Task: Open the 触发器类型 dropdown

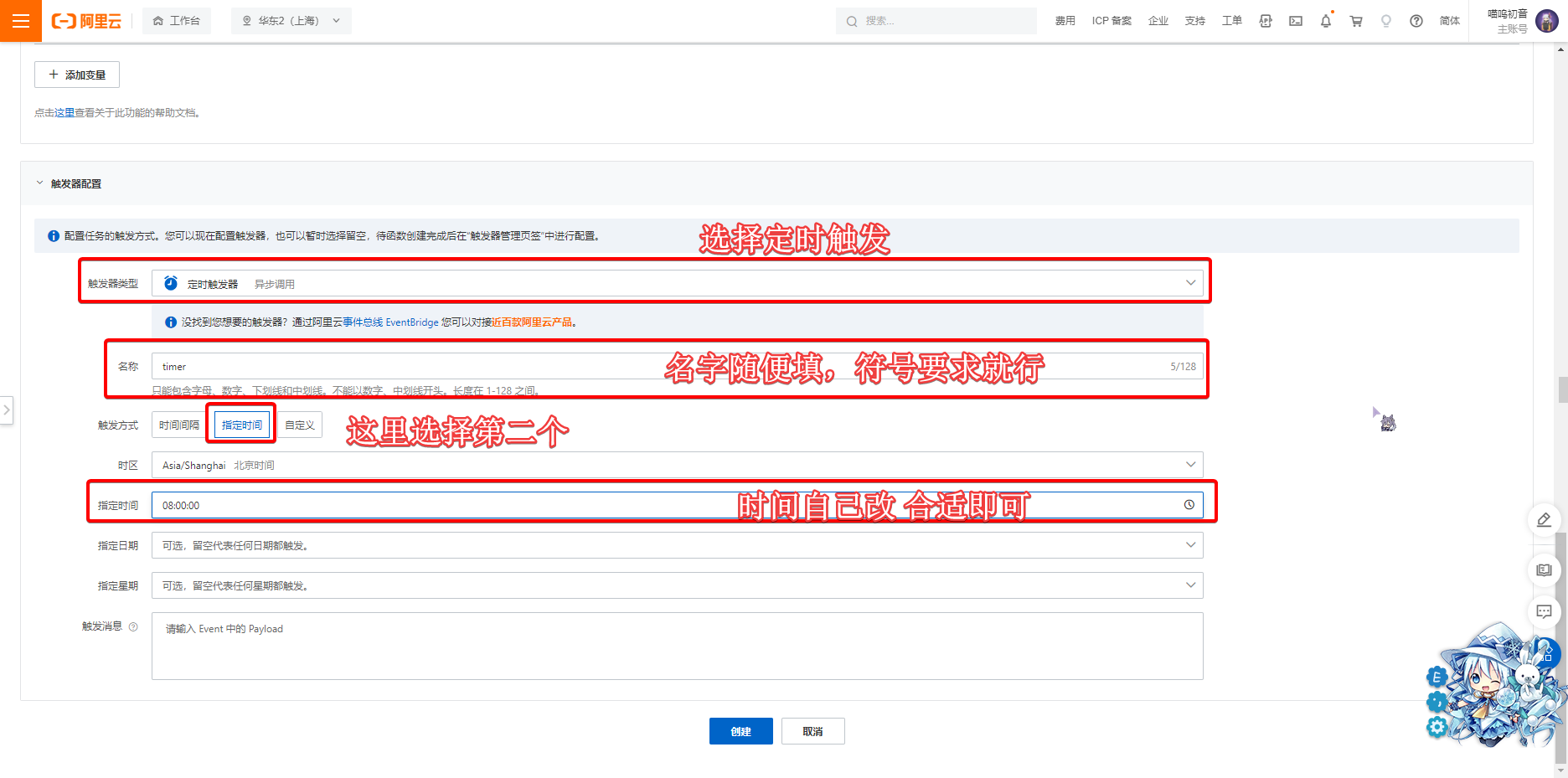Action: (x=677, y=284)
